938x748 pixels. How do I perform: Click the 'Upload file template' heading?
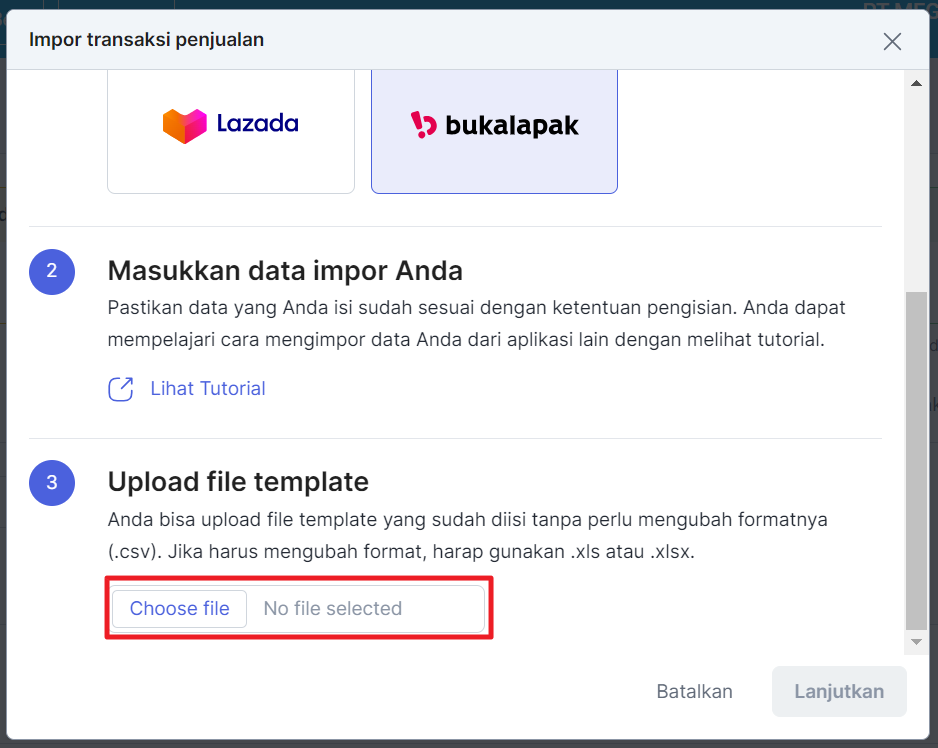(x=238, y=482)
